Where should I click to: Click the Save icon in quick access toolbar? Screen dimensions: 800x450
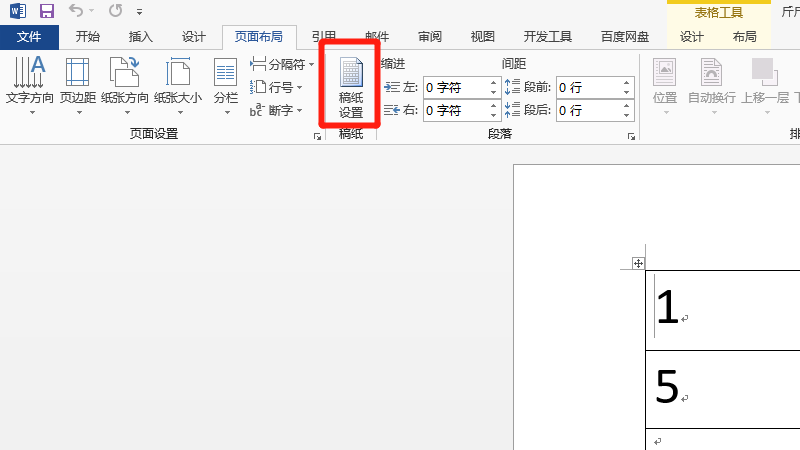[x=47, y=12]
